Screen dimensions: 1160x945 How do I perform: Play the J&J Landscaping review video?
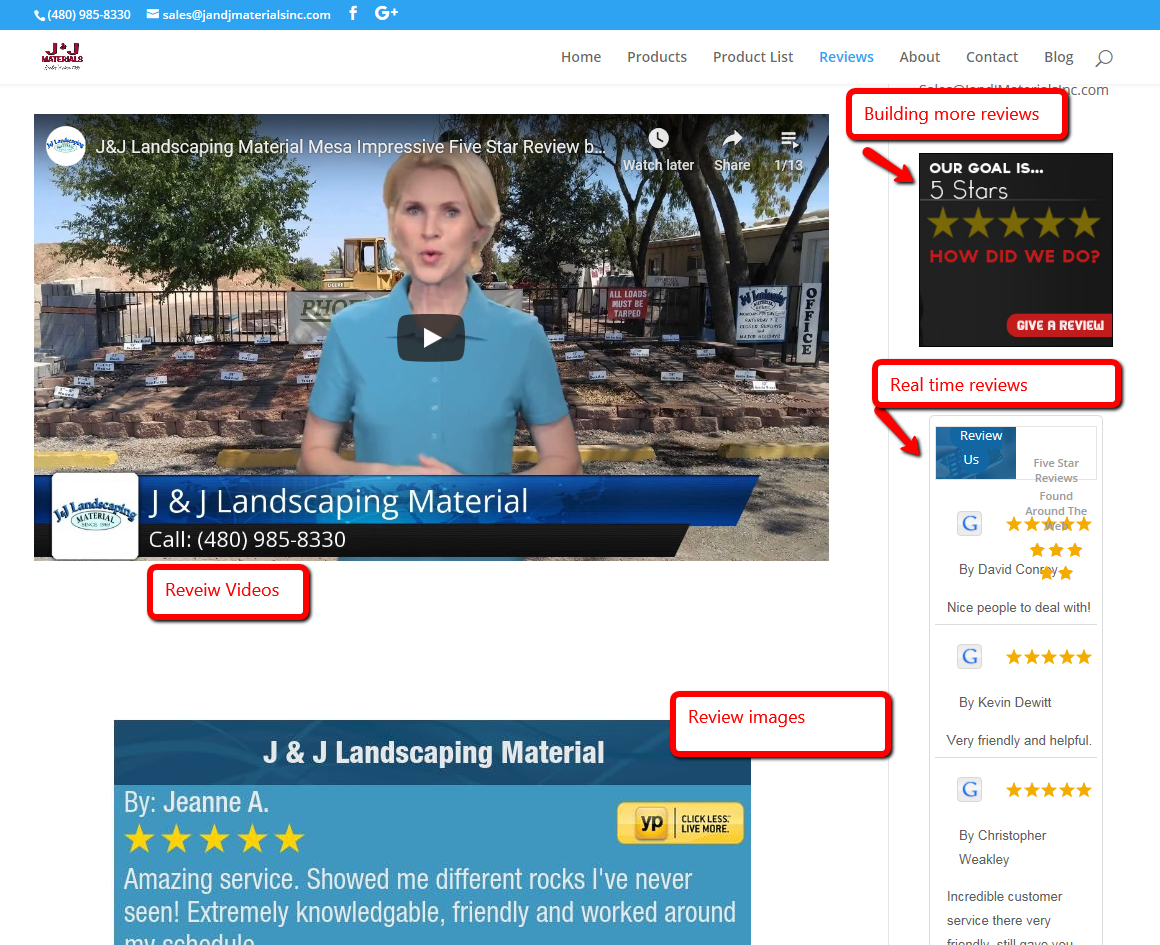[431, 338]
